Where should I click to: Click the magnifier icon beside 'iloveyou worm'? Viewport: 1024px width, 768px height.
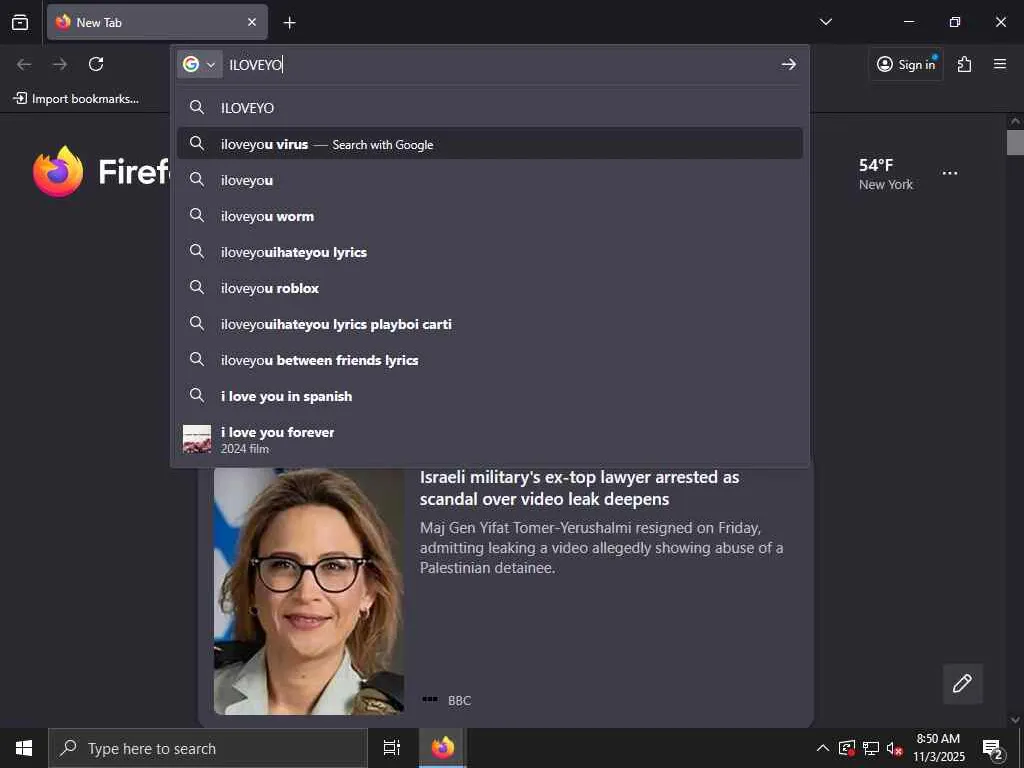click(x=197, y=215)
